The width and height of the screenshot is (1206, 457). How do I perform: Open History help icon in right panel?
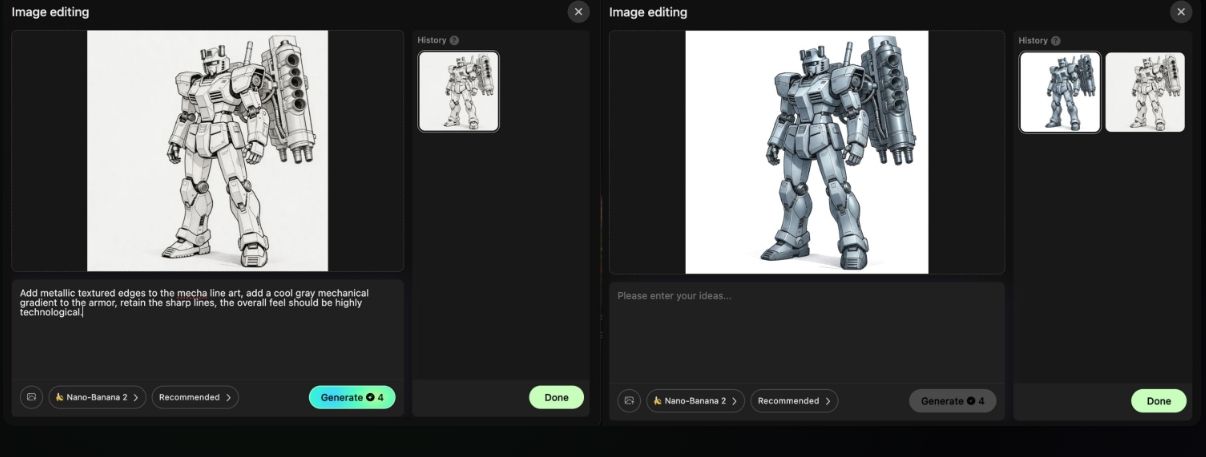pos(1055,41)
